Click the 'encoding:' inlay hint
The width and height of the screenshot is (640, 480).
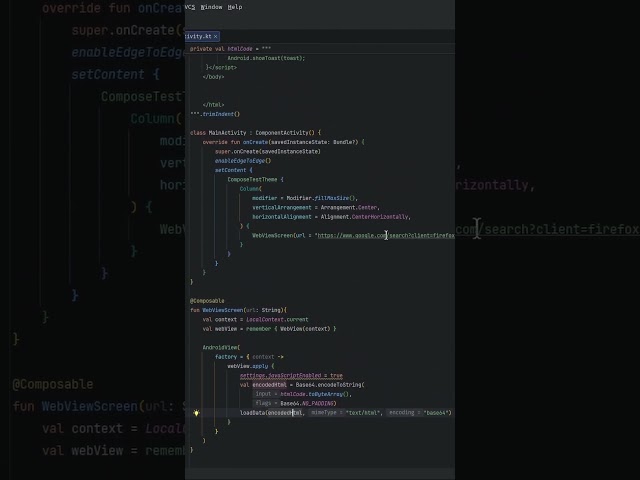coord(402,413)
